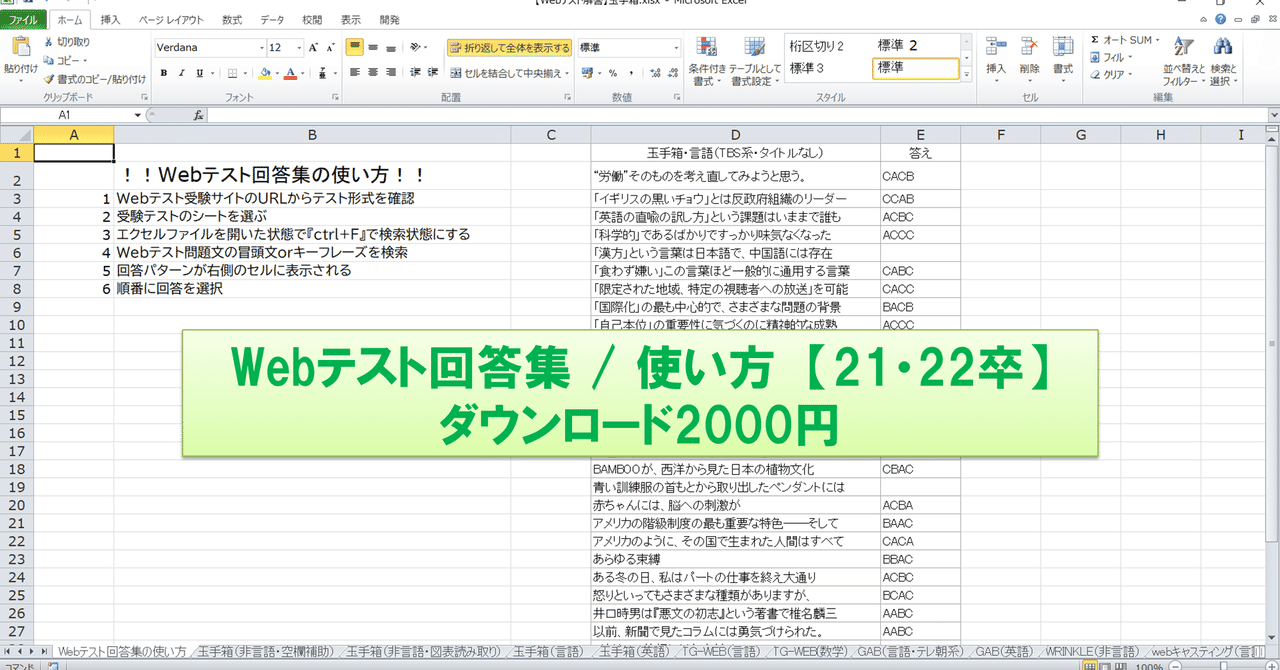Toggle Middle Align button
Image resolution: width=1280 pixels, height=670 pixels.
point(373,47)
